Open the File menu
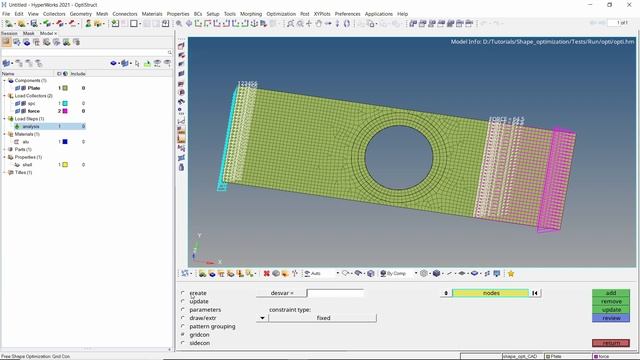 coord(6,14)
